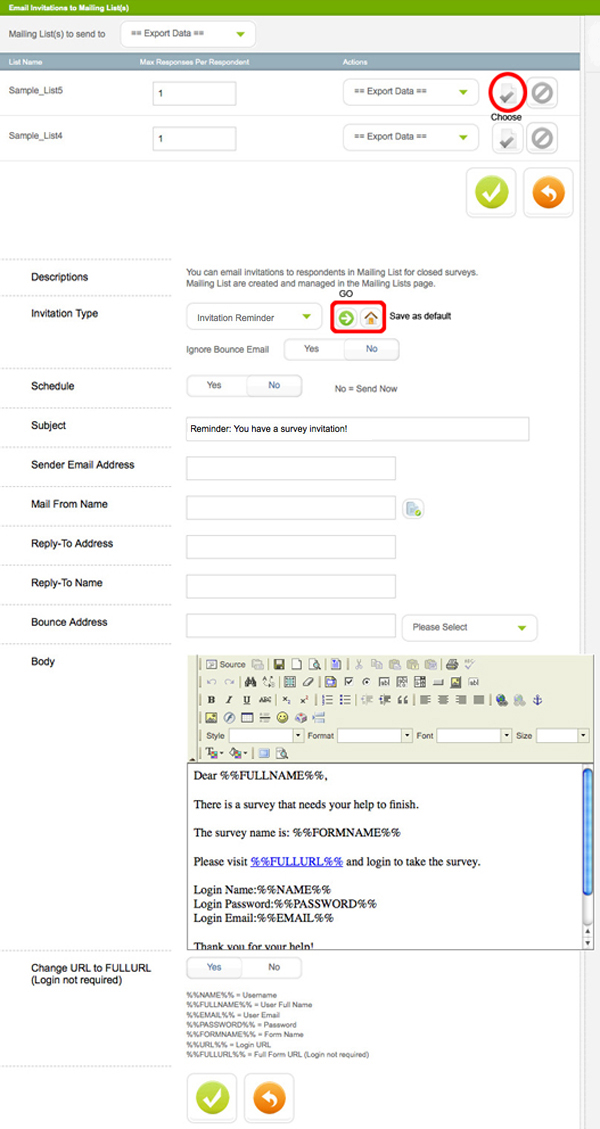Open the Font dropdown in the editor
This screenshot has width=600, height=1129.
(x=473, y=735)
